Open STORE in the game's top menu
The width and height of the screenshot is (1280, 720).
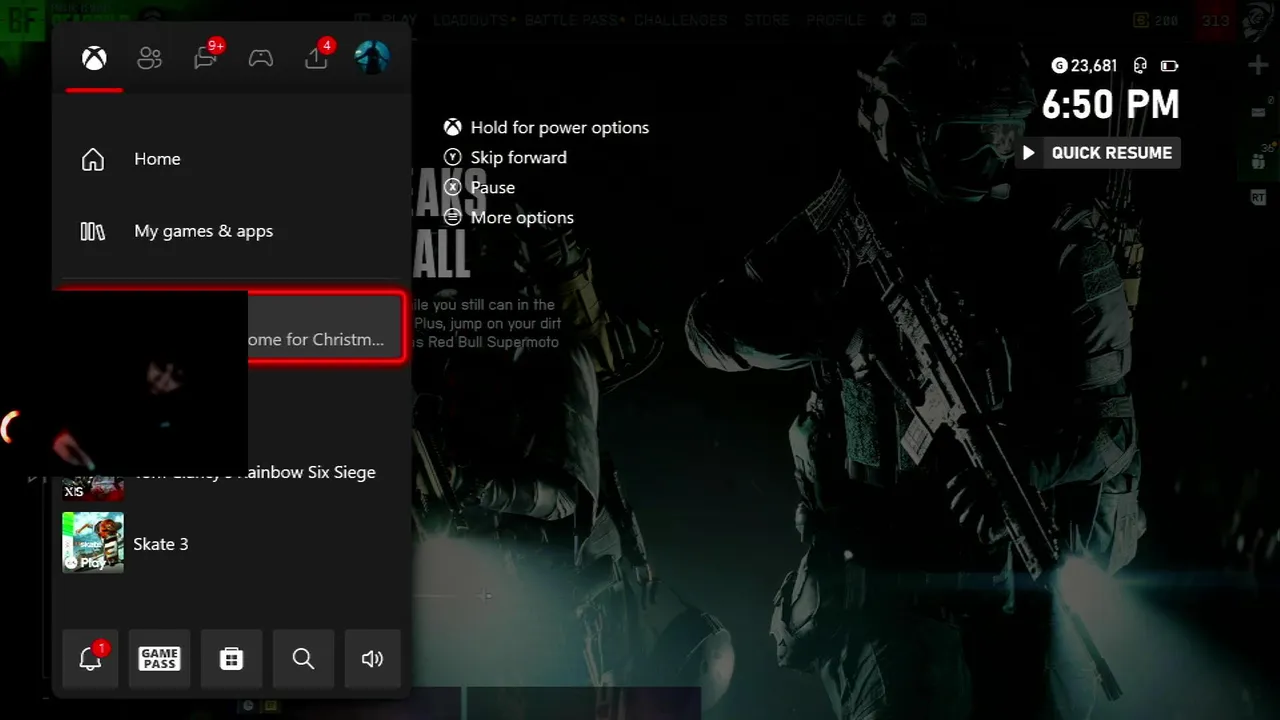coord(767,20)
